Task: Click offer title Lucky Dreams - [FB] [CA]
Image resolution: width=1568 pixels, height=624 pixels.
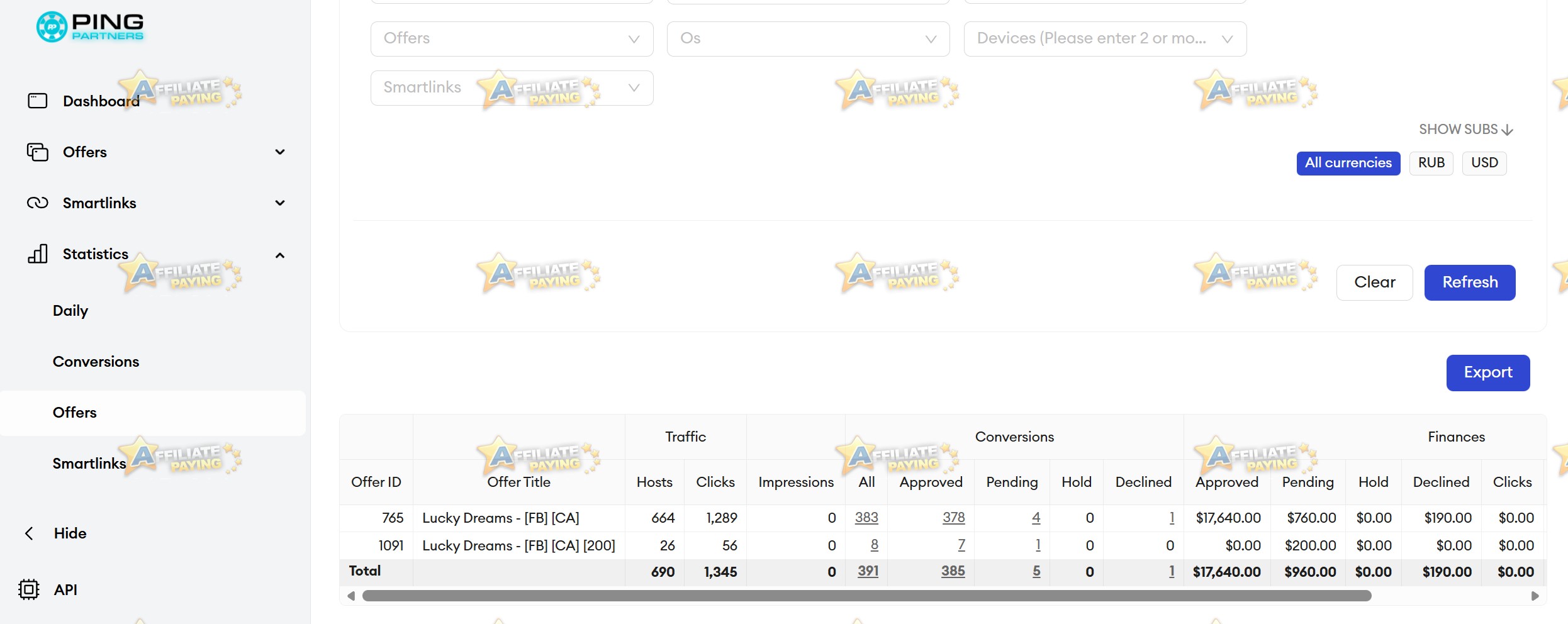Action: point(501,518)
